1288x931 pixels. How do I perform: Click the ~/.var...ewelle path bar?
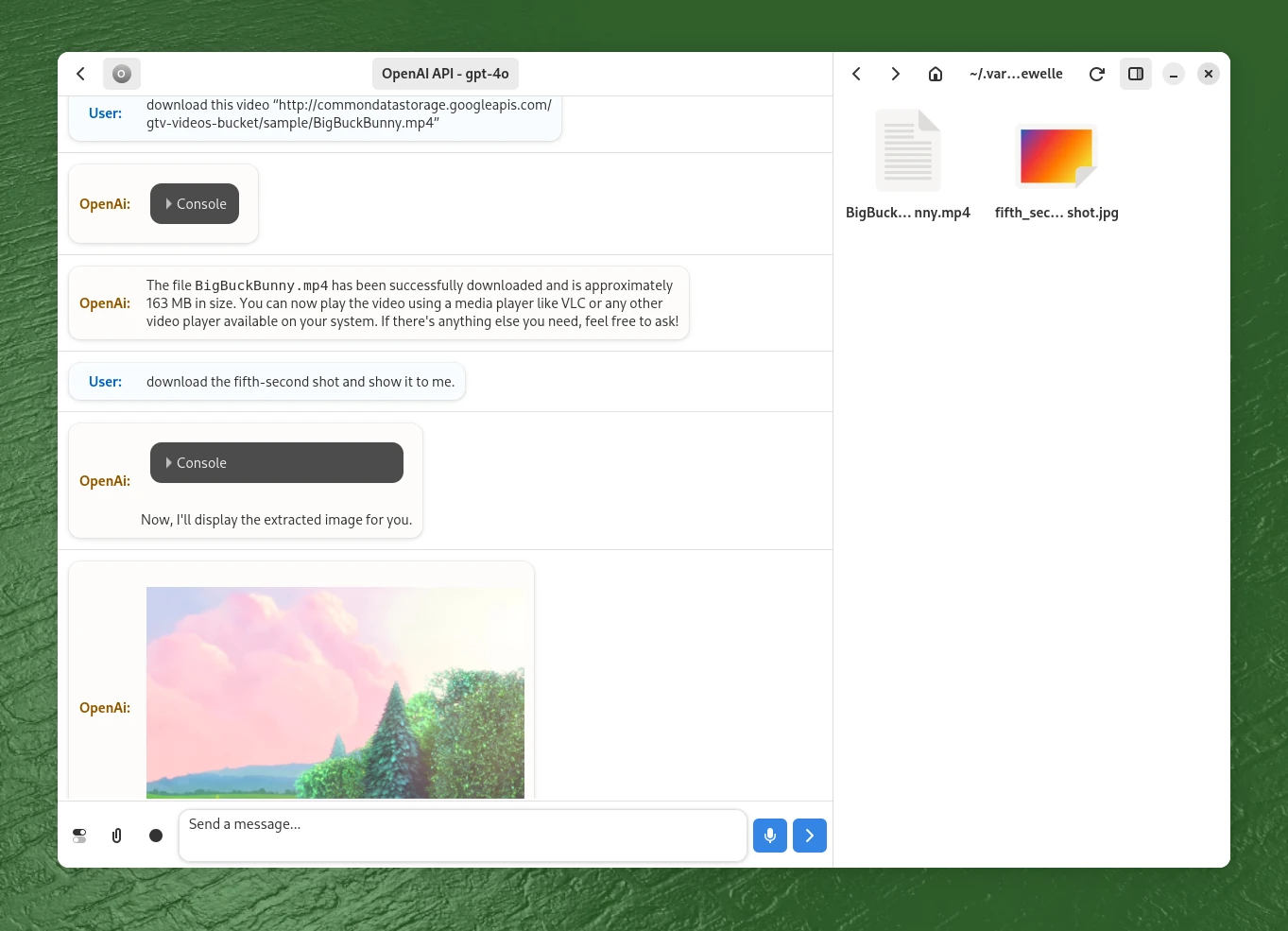[1016, 74]
